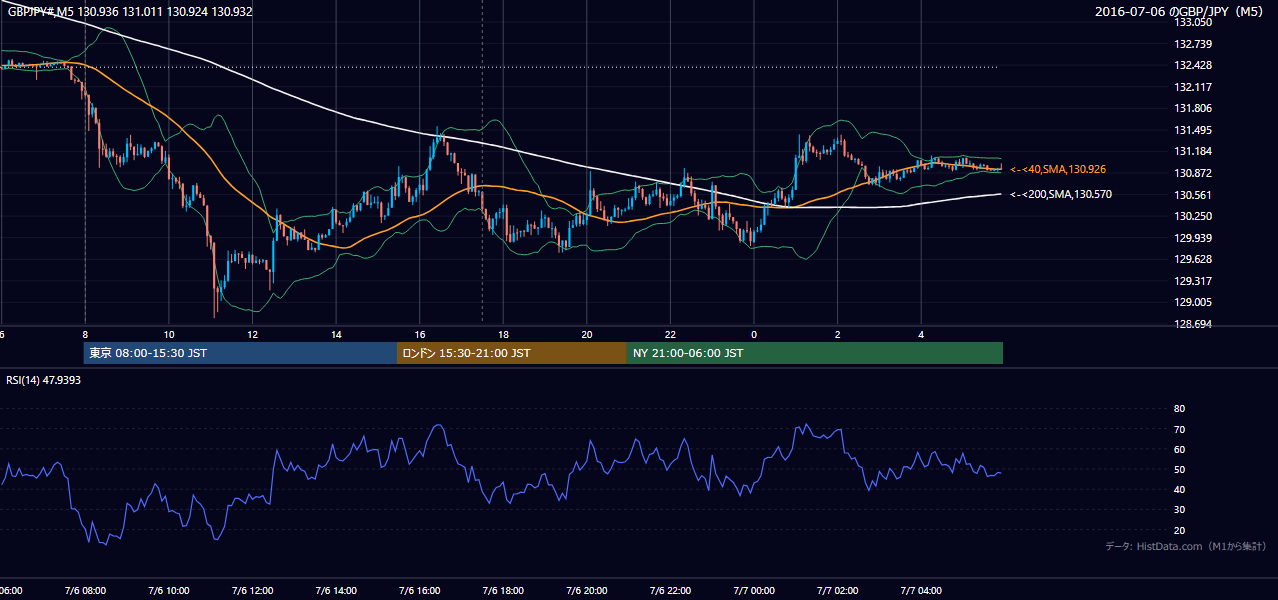1278x600 pixels.
Task: Click the 129.005 price axis label
Action: point(1194,302)
